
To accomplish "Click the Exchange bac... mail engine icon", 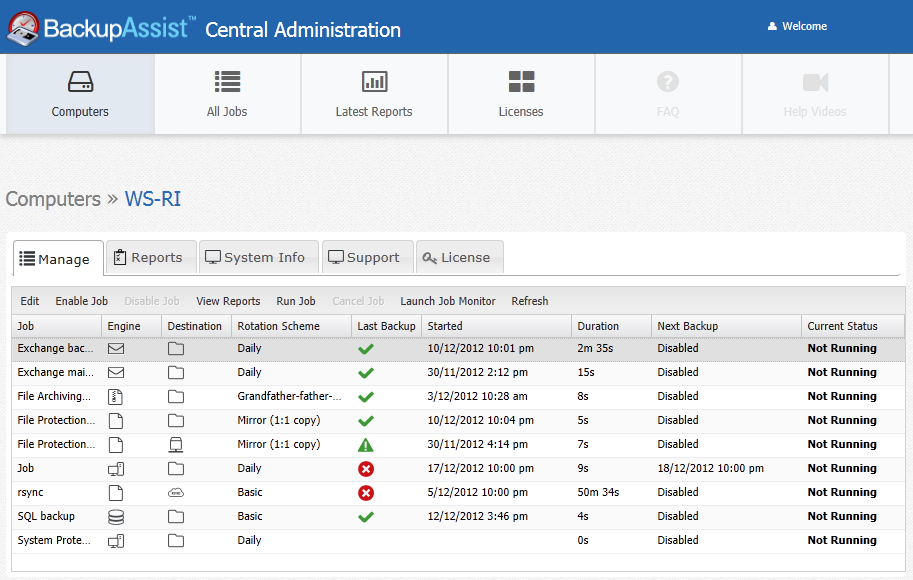I will tap(116, 348).
